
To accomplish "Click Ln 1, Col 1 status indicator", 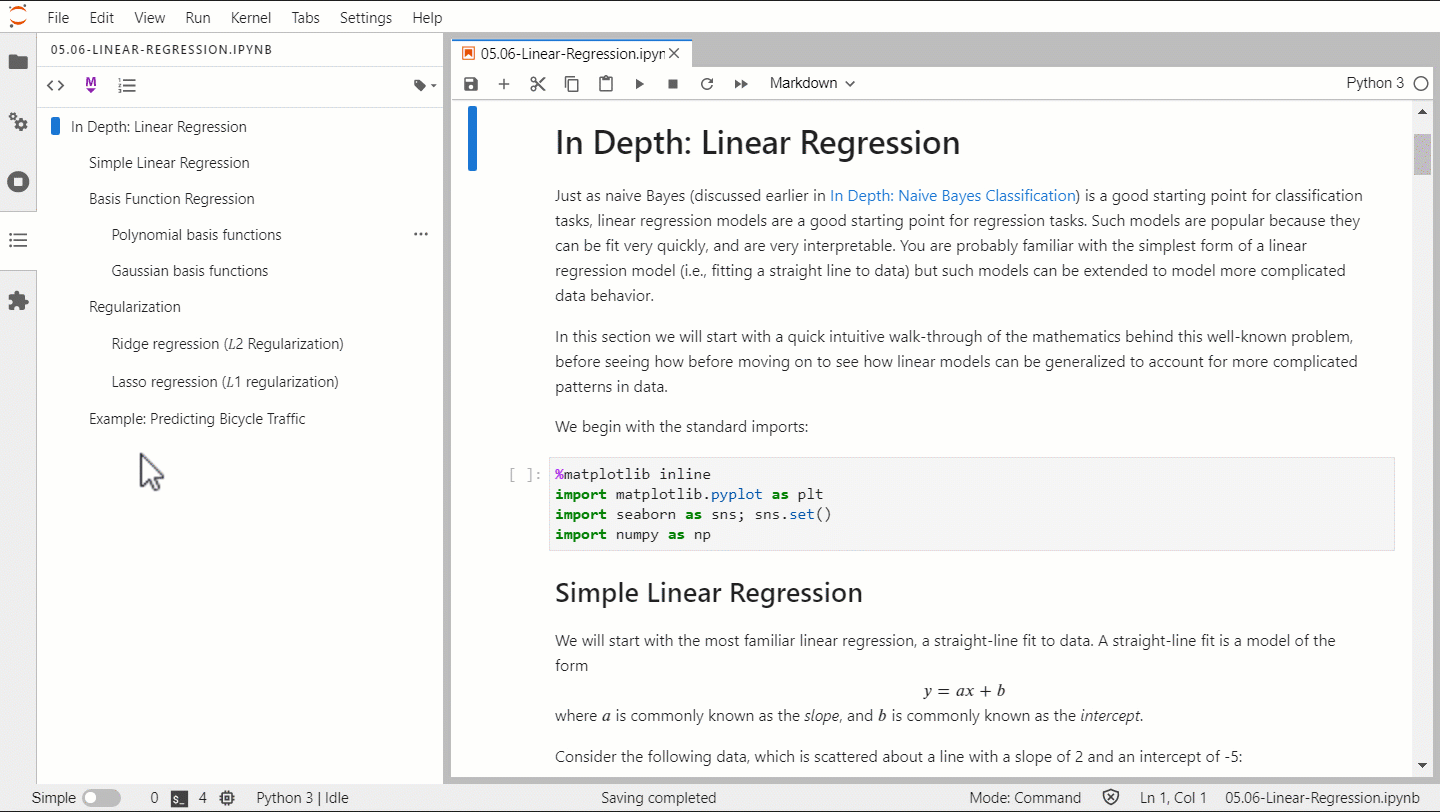I will pos(1173,798).
